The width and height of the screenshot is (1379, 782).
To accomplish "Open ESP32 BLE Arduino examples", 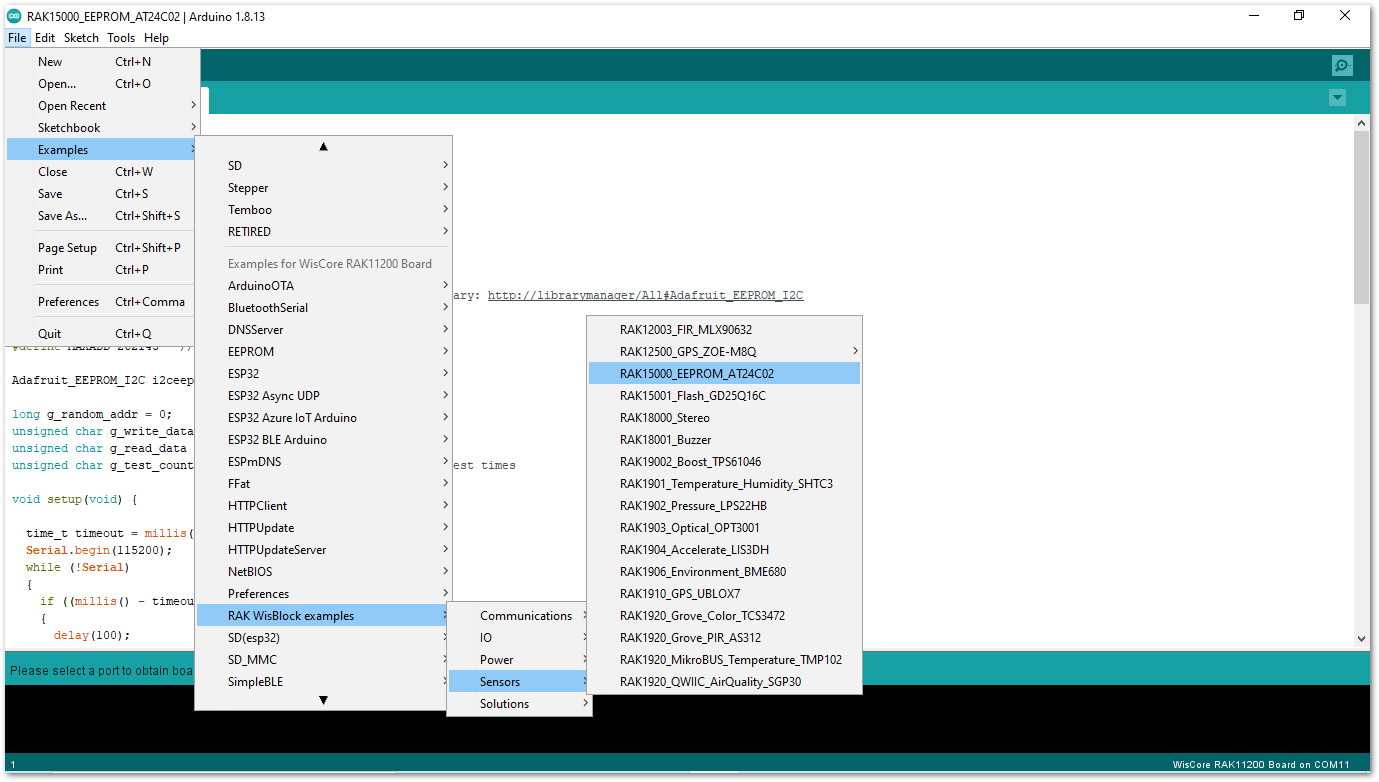I will 324,440.
